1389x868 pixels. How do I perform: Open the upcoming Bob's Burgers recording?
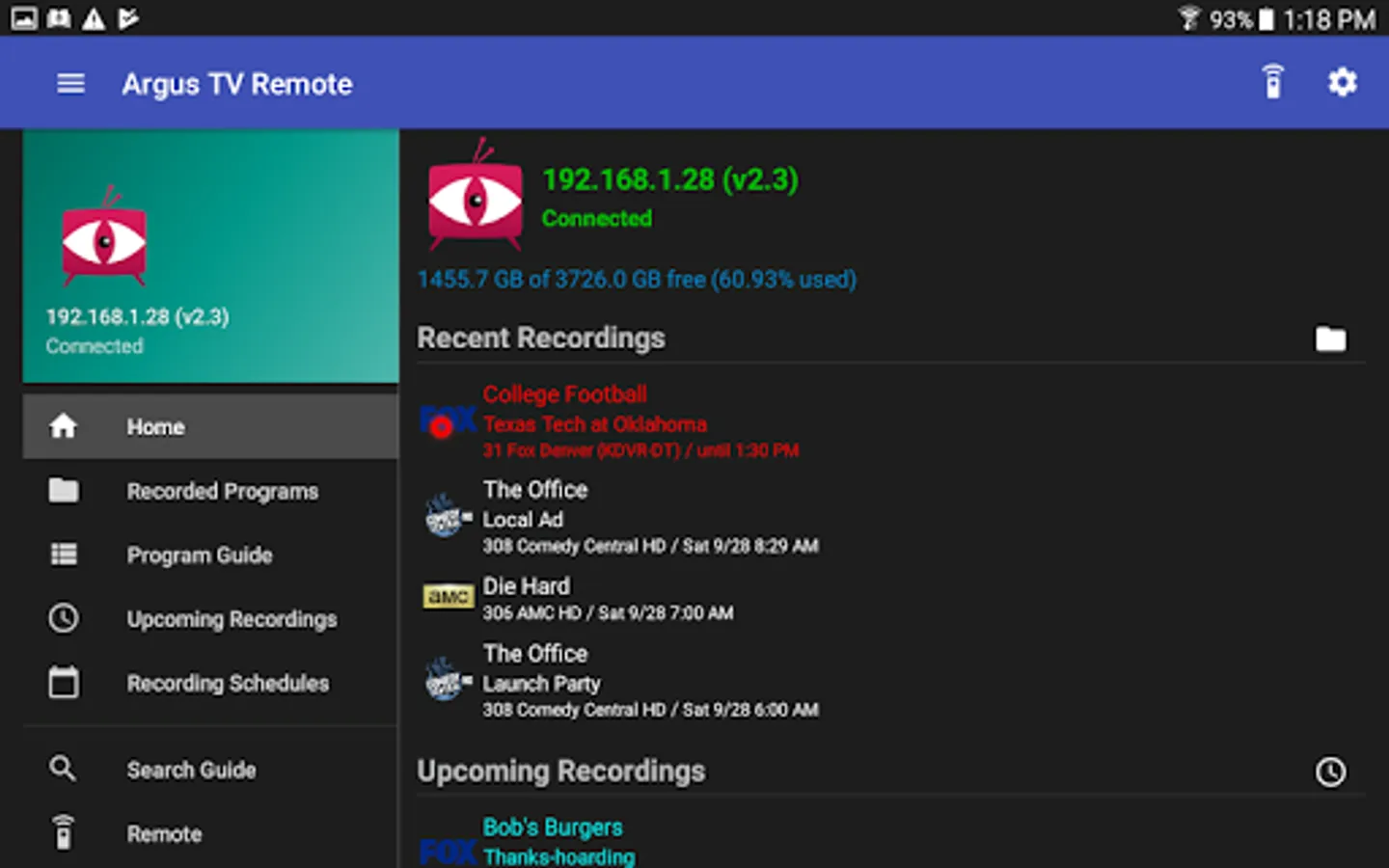coord(553,827)
